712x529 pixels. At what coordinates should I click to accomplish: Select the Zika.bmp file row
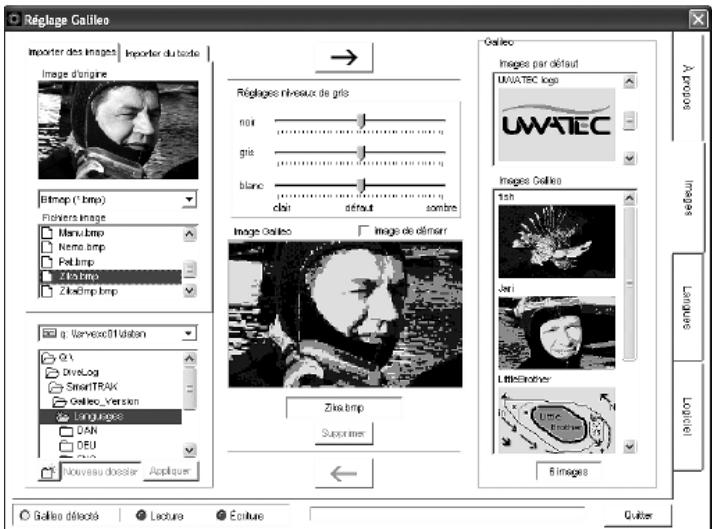[111, 276]
